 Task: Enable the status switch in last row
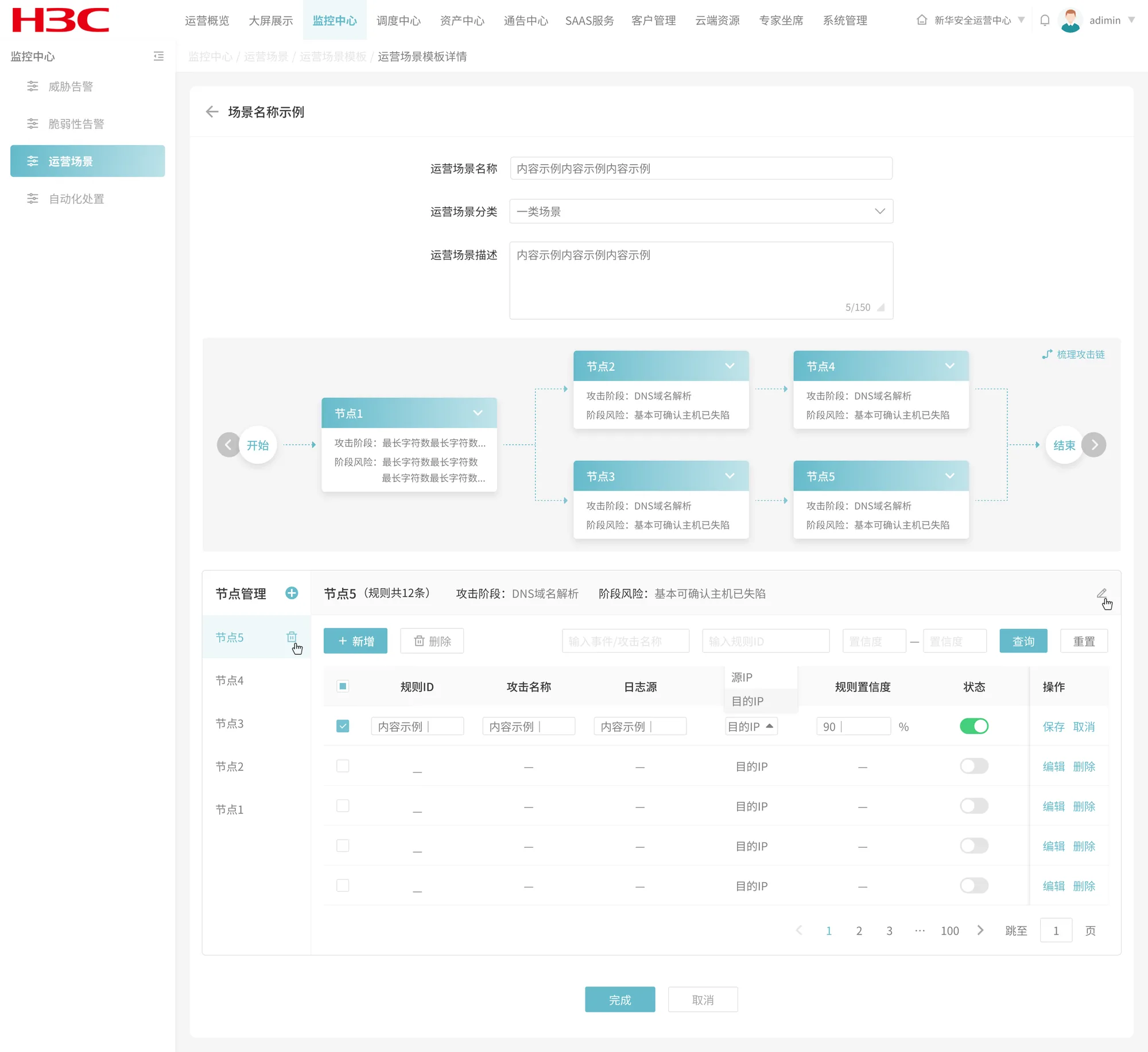coord(974,886)
